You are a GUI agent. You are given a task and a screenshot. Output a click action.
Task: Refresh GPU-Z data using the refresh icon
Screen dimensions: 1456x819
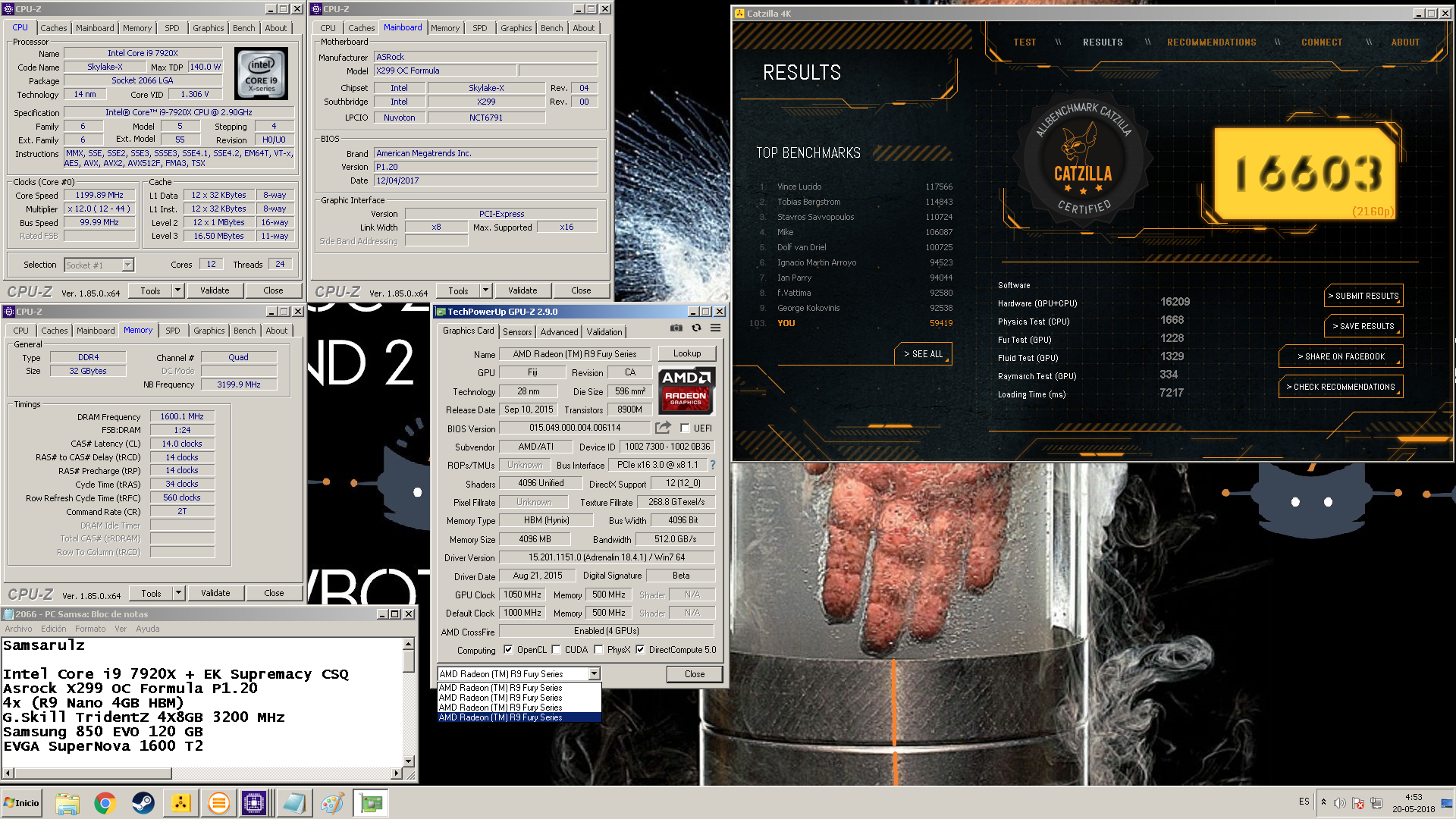point(696,328)
